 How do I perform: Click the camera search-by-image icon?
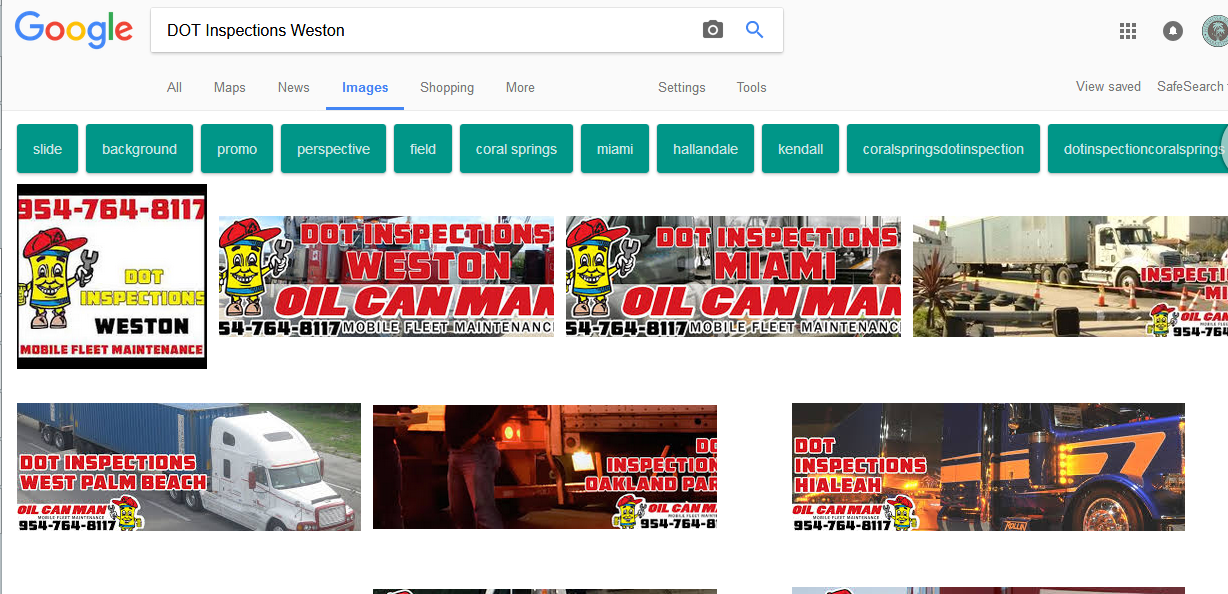(712, 30)
